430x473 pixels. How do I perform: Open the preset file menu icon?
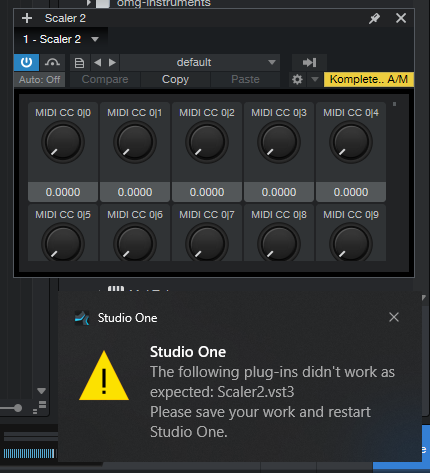(x=79, y=63)
